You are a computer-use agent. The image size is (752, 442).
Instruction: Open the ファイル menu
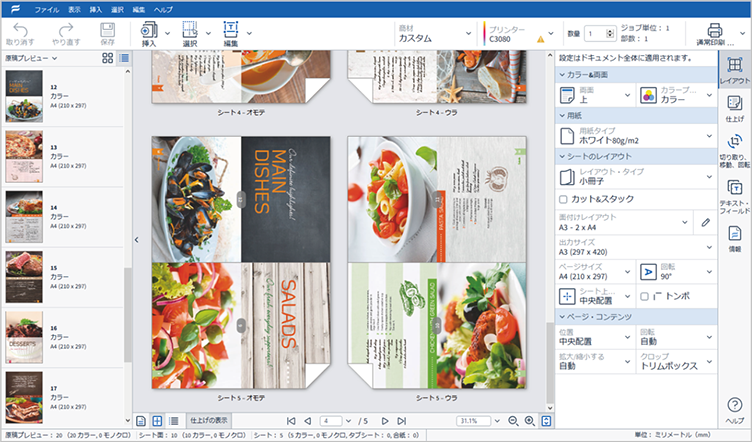pyautogui.click(x=46, y=8)
